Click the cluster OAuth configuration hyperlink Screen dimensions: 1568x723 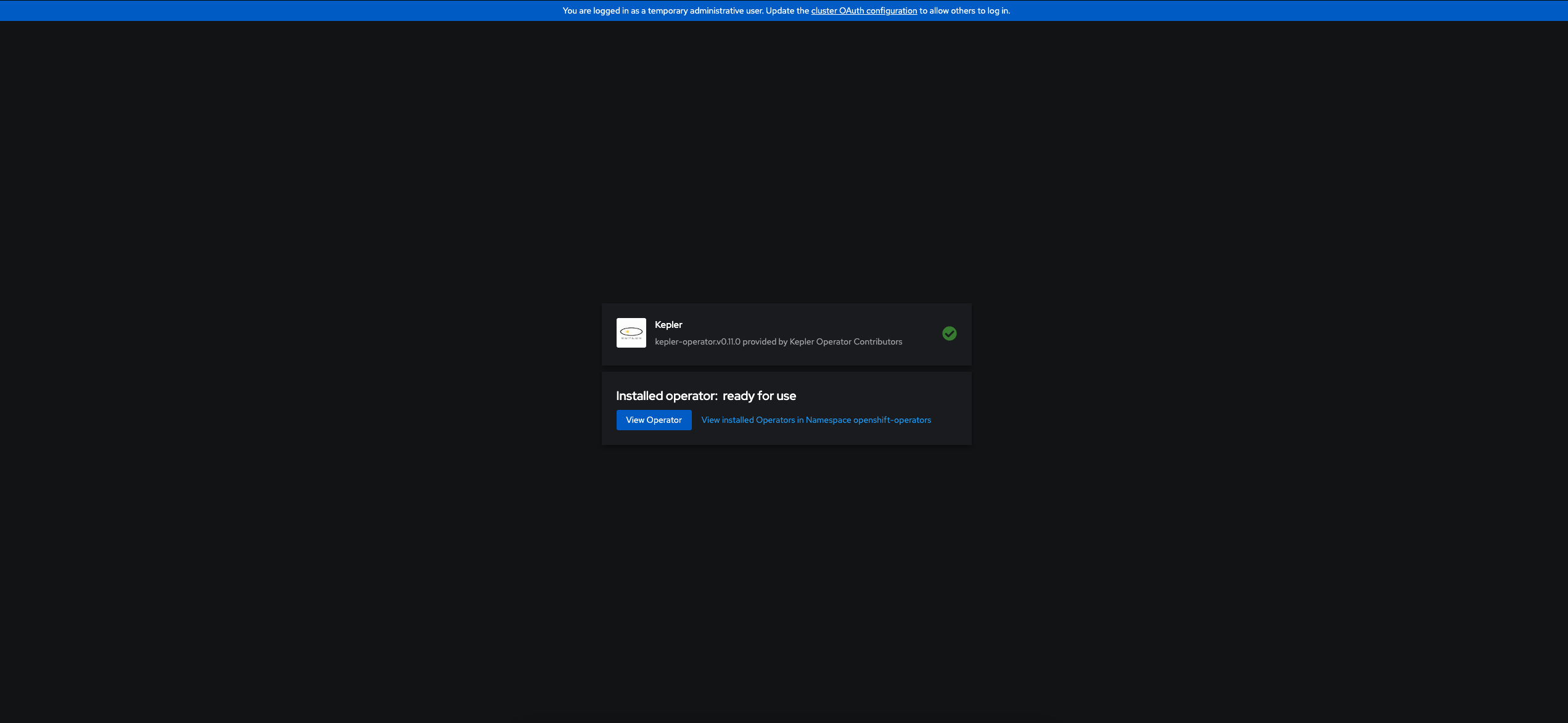coord(864,10)
